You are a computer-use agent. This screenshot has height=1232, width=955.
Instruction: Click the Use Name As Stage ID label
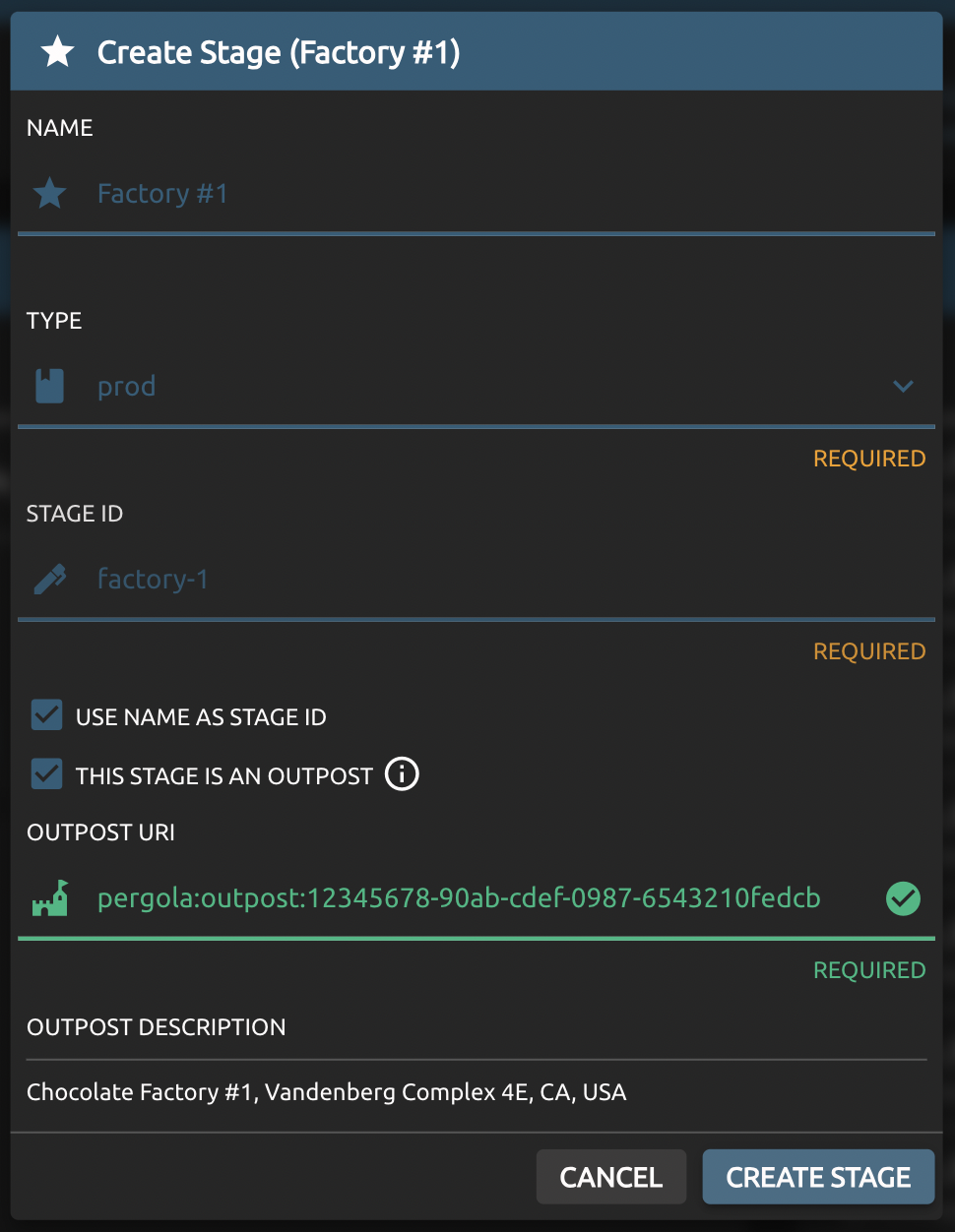(201, 717)
